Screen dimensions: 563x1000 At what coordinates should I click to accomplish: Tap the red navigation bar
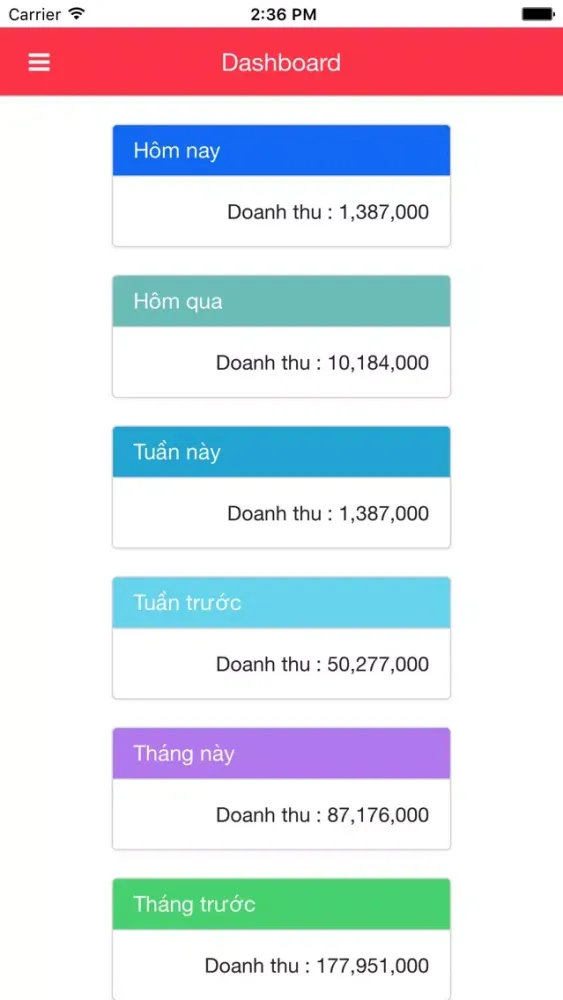click(281, 62)
